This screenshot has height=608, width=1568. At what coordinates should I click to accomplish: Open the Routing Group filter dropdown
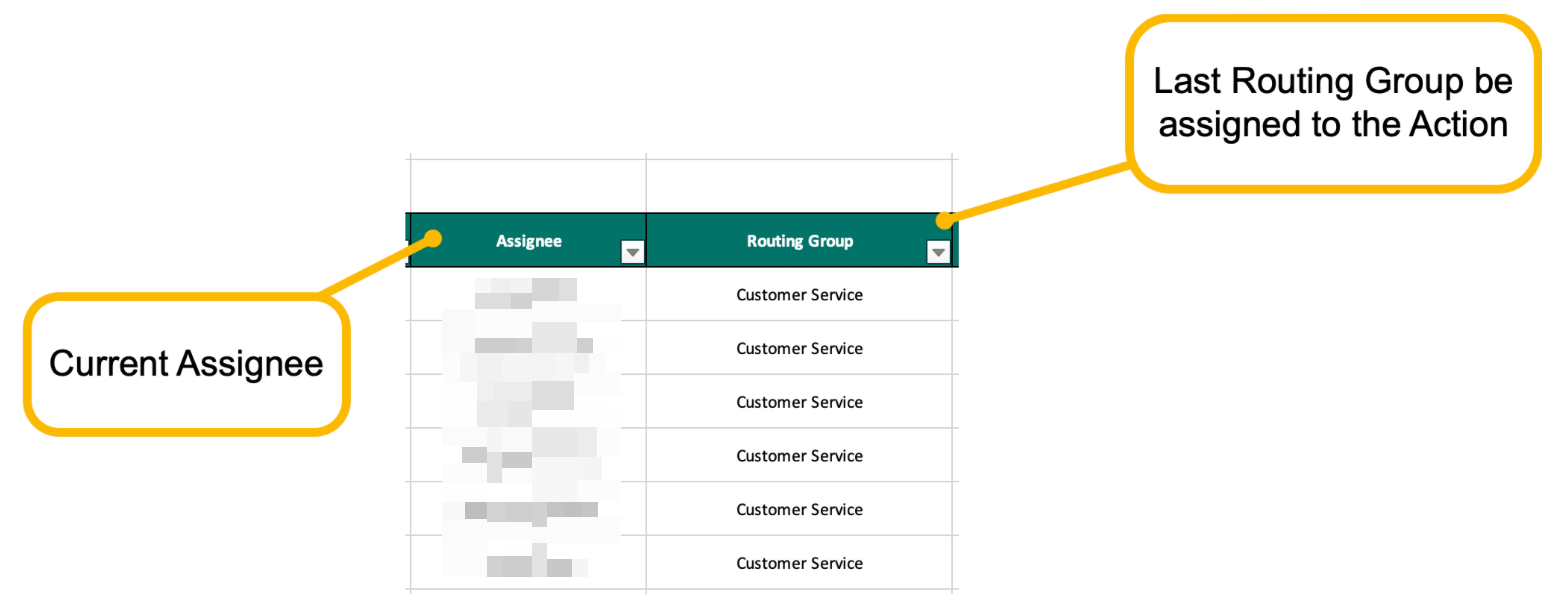(937, 253)
